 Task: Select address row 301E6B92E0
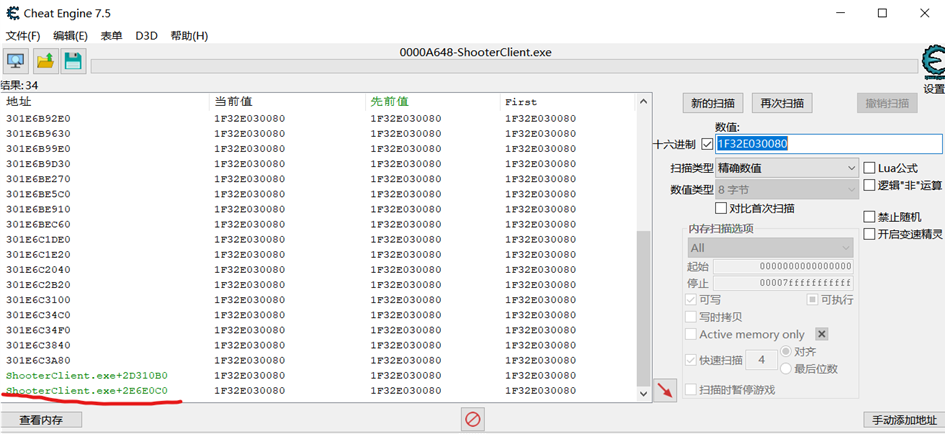click(x=319, y=118)
